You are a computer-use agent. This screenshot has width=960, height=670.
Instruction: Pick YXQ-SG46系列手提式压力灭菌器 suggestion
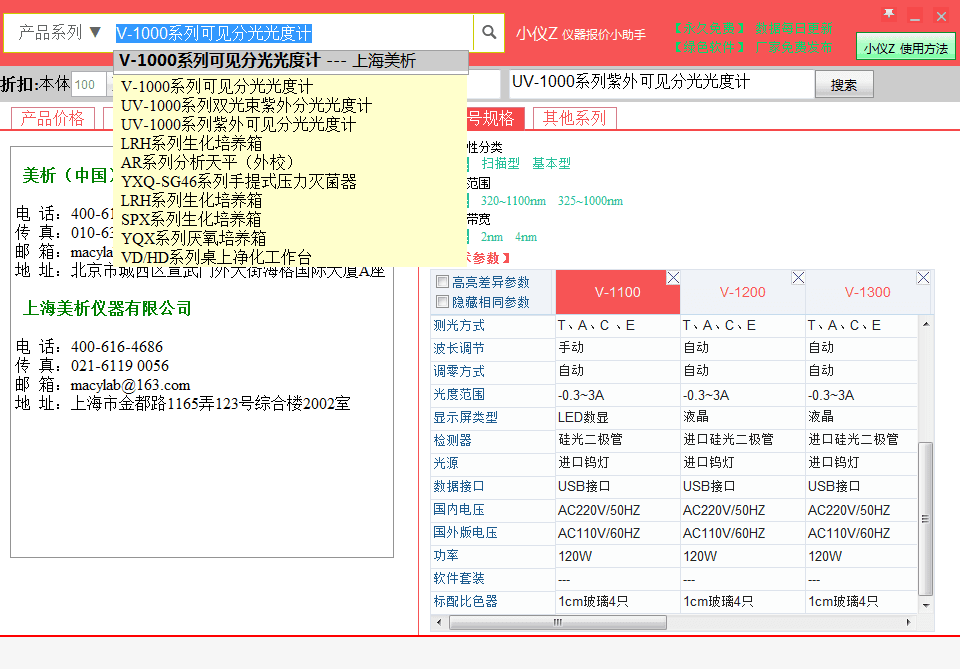239,181
